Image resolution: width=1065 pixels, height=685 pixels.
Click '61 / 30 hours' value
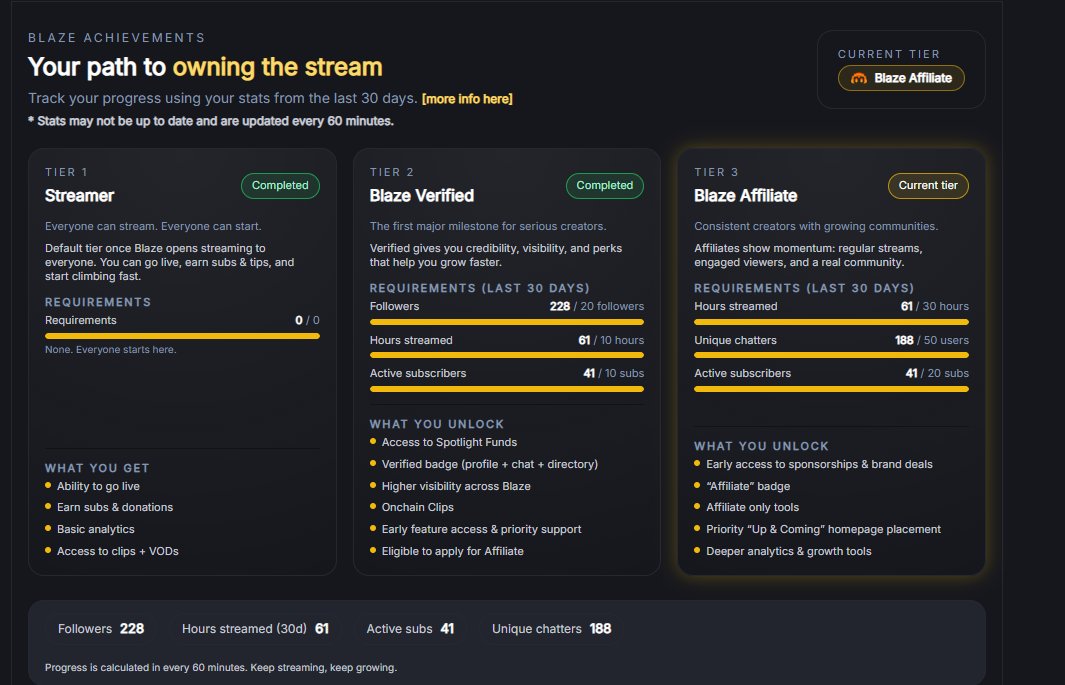(x=935, y=306)
